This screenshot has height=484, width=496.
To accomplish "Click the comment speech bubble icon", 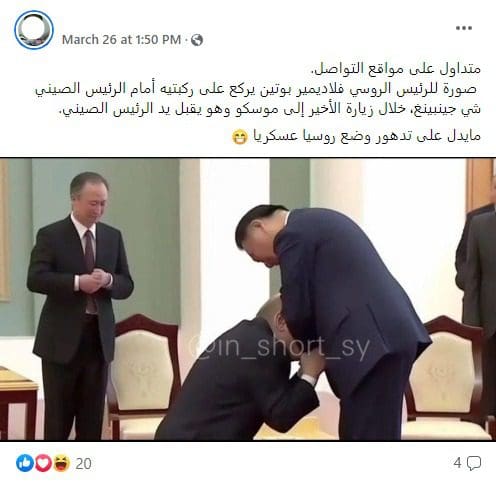I will pyautogui.click(x=473, y=463).
